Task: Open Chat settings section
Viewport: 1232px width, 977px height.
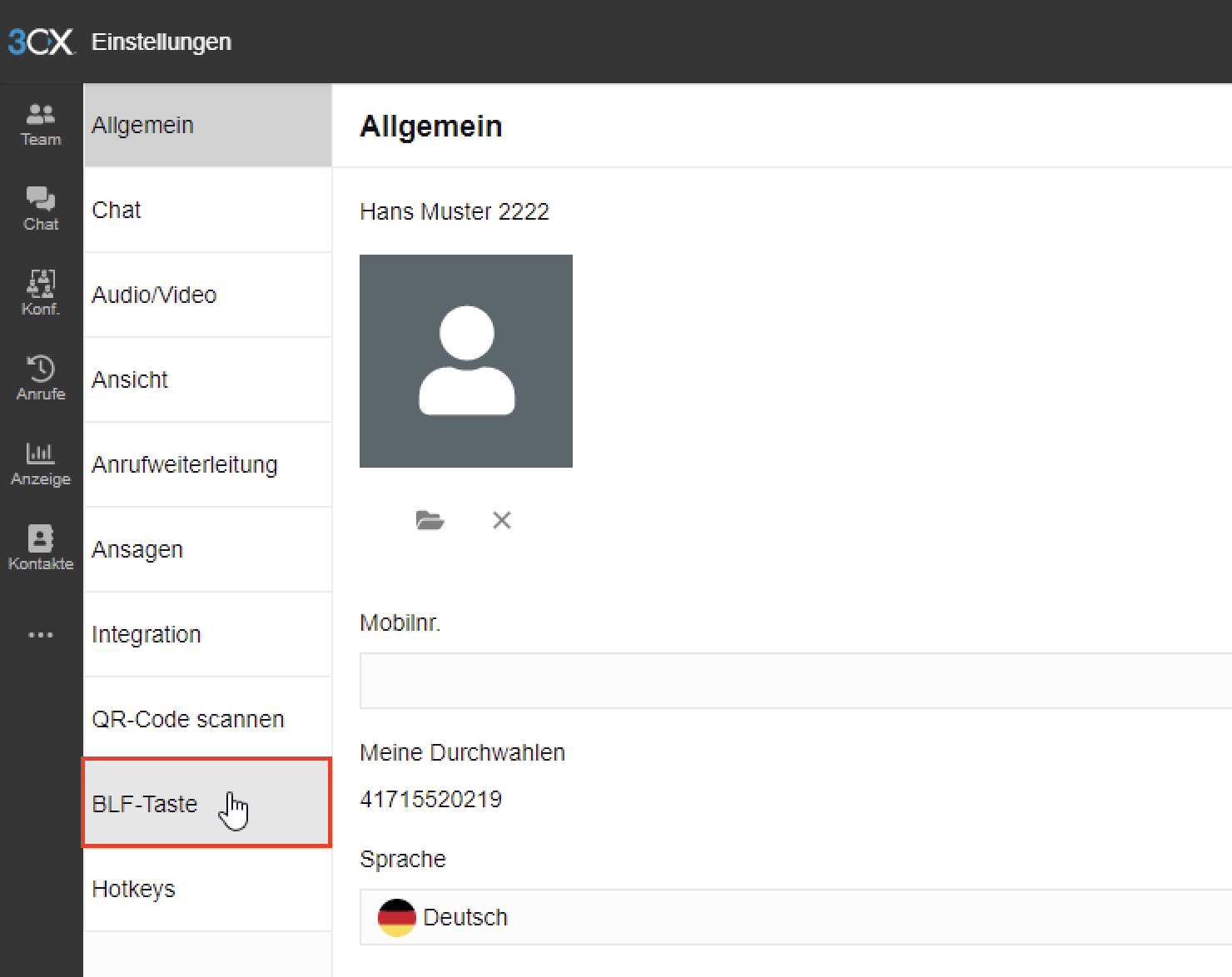Action: tap(207, 211)
